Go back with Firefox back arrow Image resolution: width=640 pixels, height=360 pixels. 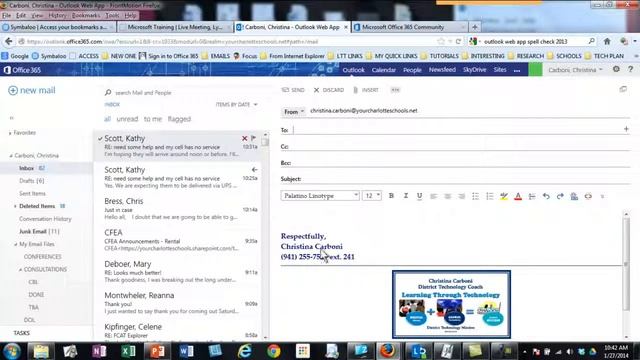[x=9, y=41]
